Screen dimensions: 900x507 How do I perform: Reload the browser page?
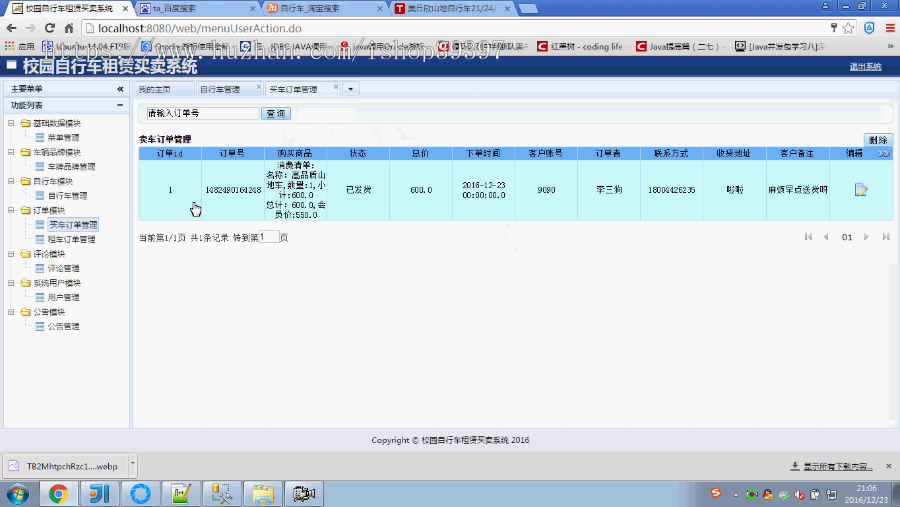(50, 28)
